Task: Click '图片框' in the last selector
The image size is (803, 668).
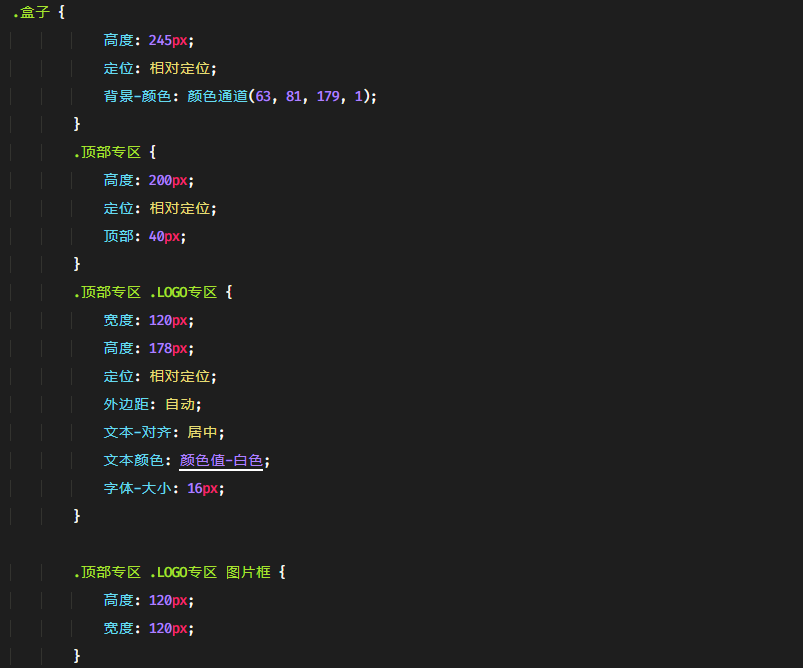Action: pos(248,572)
